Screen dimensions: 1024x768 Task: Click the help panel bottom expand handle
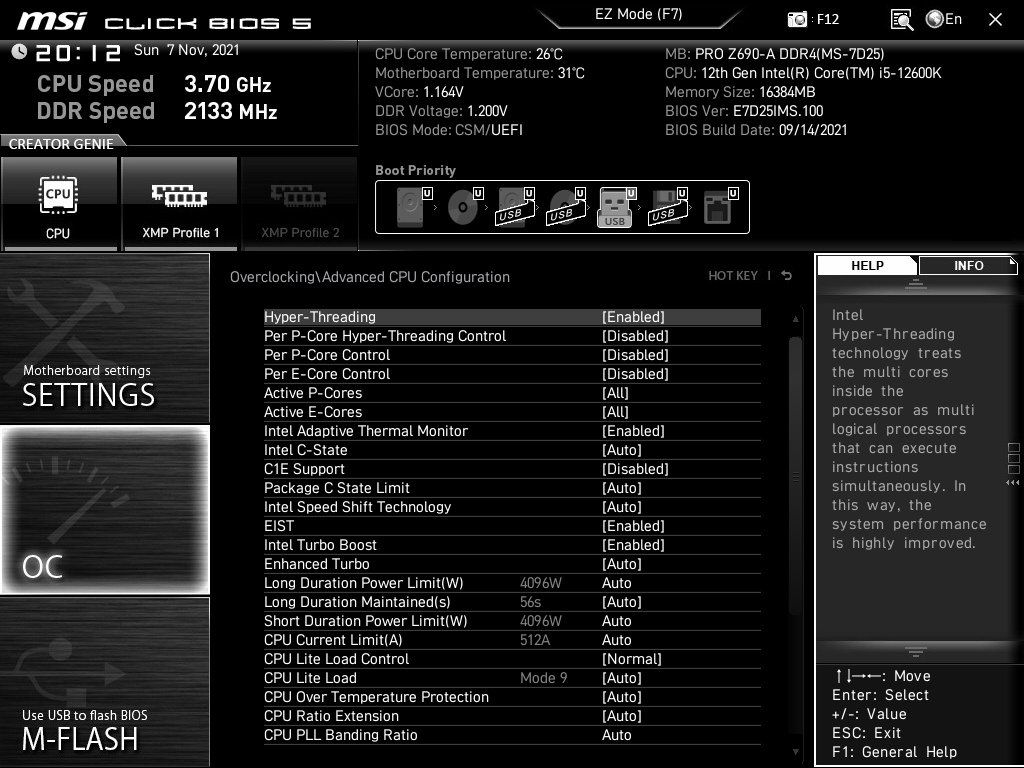pyautogui.click(x=916, y=652)
